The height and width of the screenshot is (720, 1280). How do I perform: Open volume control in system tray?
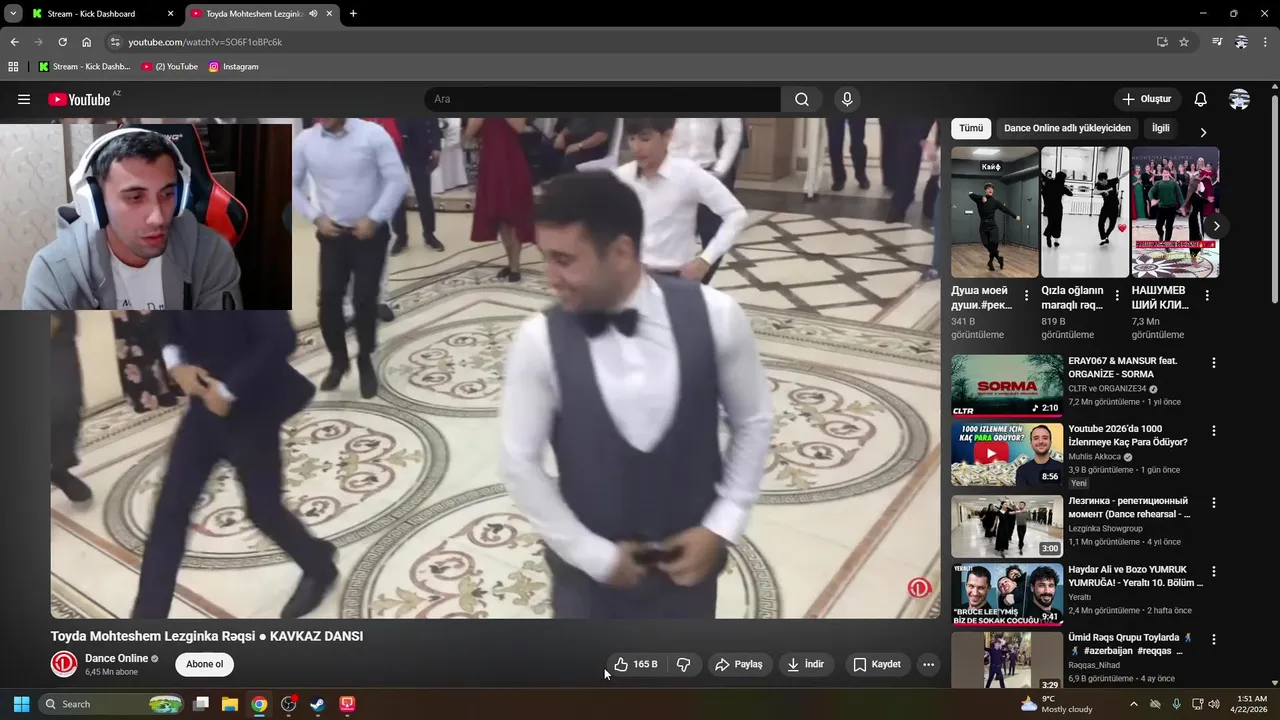(x=1214, y=704)
